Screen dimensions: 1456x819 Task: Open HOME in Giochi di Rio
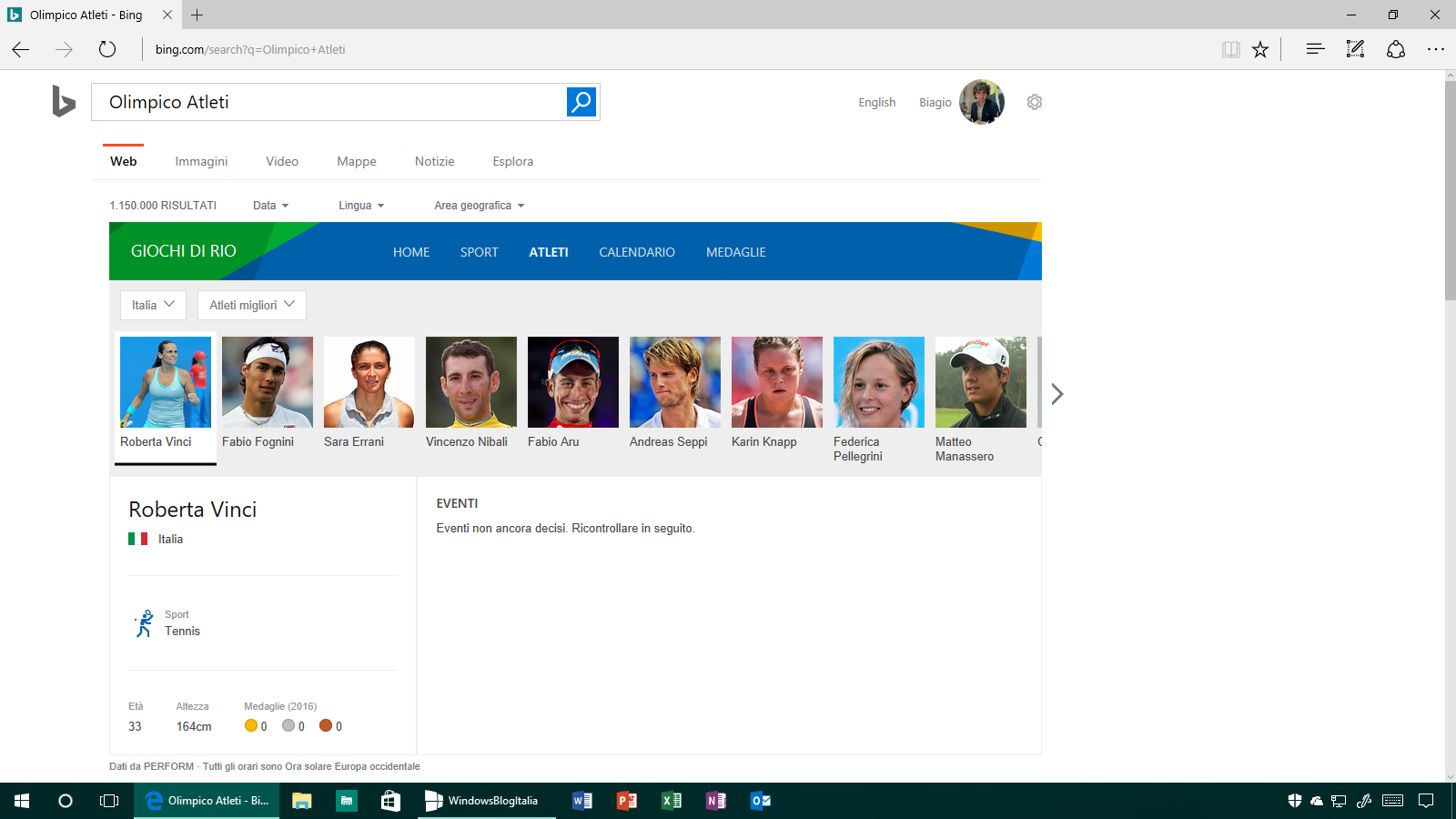point(411,252)
